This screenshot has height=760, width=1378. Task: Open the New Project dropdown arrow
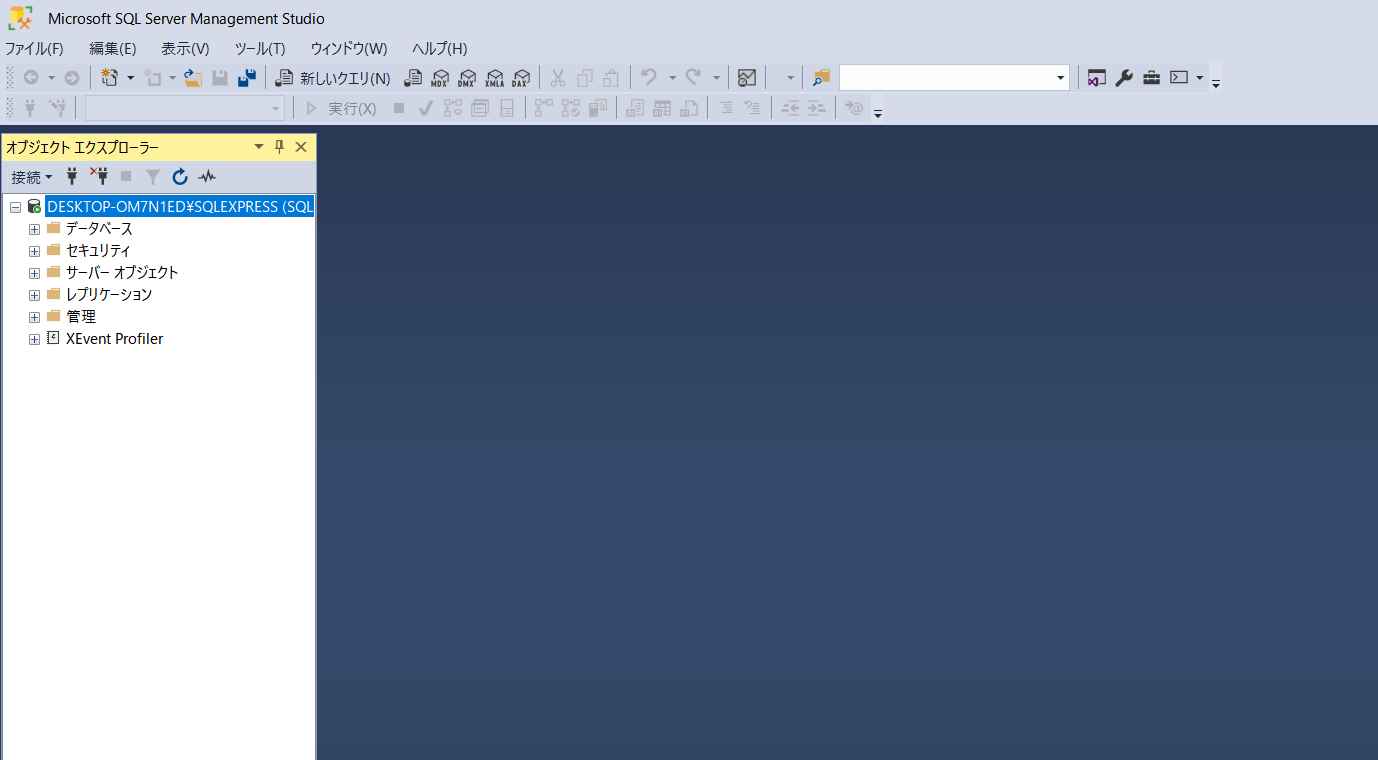130,78
